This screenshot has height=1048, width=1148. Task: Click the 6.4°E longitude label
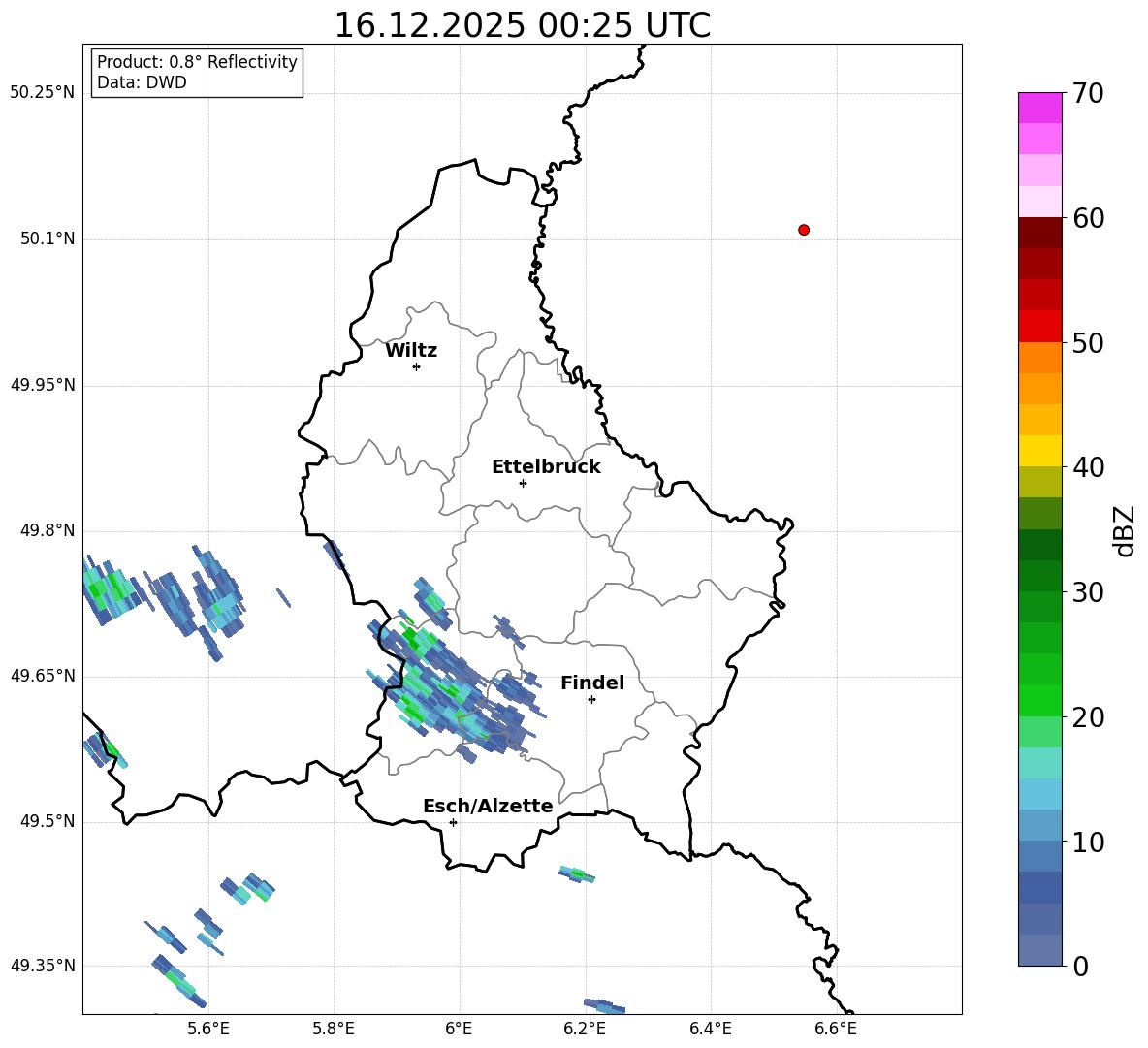[x=710, y=1029]
